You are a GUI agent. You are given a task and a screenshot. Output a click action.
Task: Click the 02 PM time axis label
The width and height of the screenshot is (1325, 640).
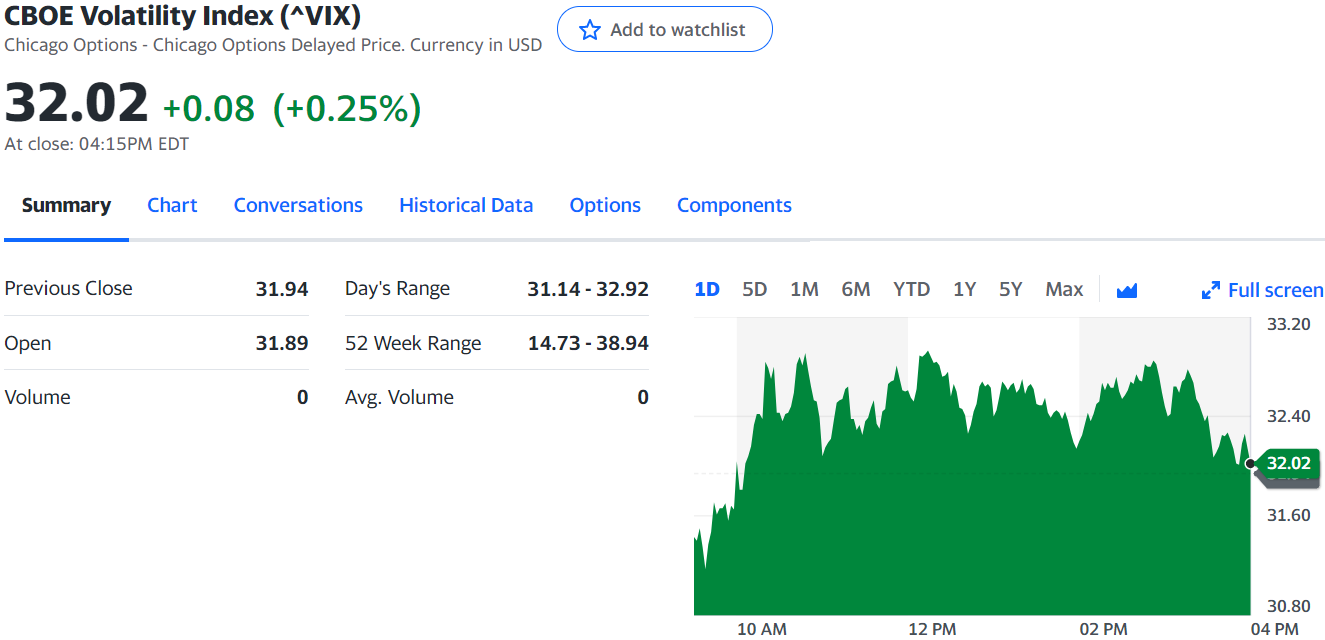point(1103,629)
